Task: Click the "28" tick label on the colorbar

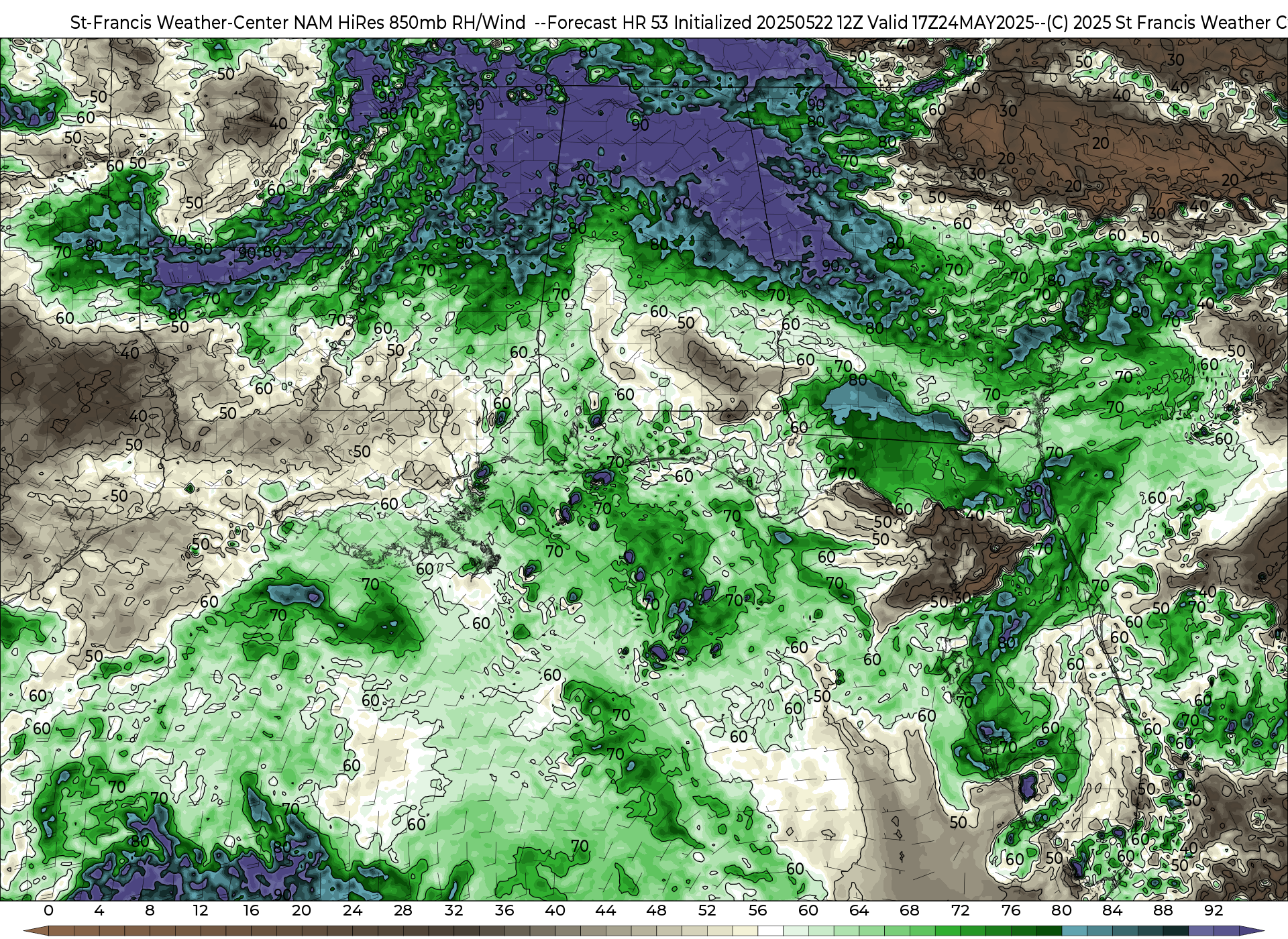Action: [403, 910]
